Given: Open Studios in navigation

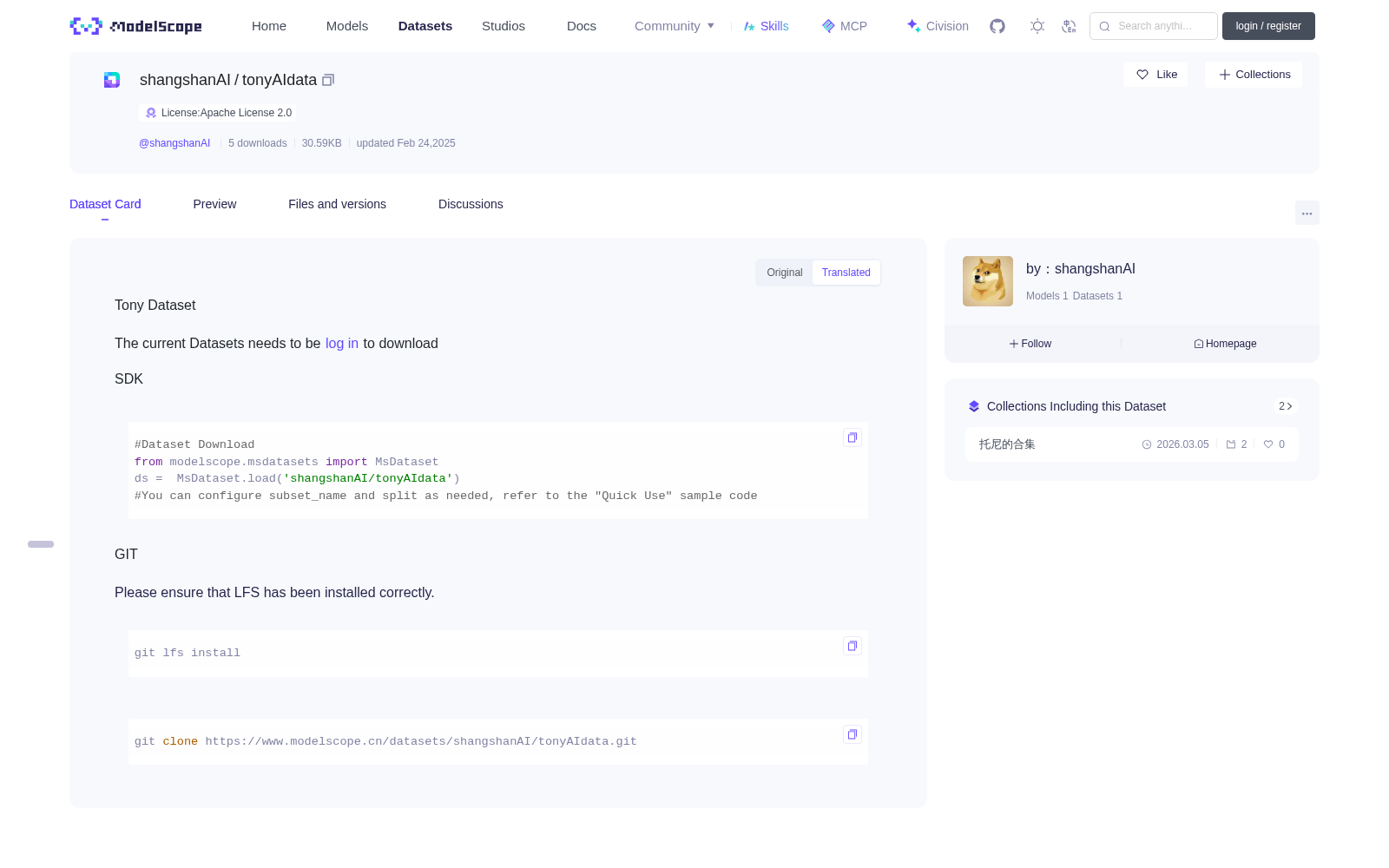Looking at the screenshot, I should tap(504, 26).
